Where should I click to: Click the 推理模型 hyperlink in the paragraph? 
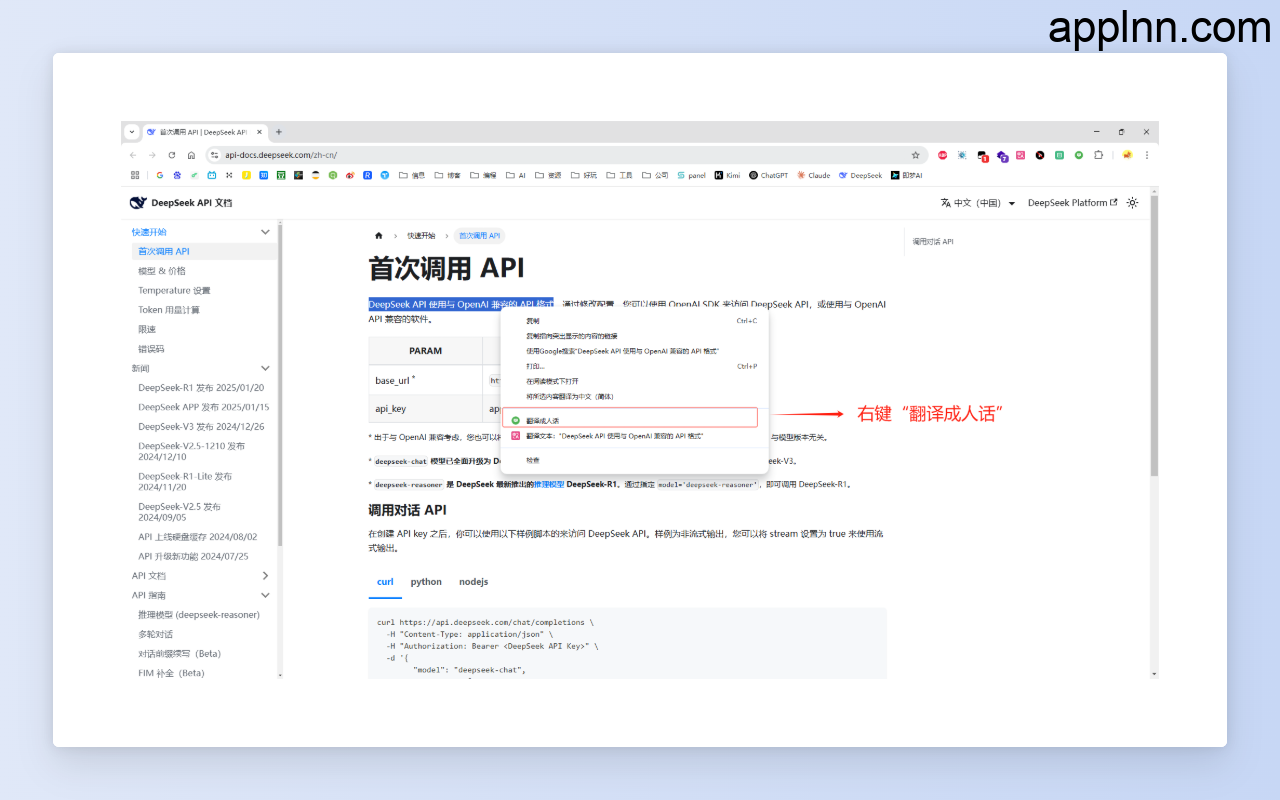[x=549, y=484]
